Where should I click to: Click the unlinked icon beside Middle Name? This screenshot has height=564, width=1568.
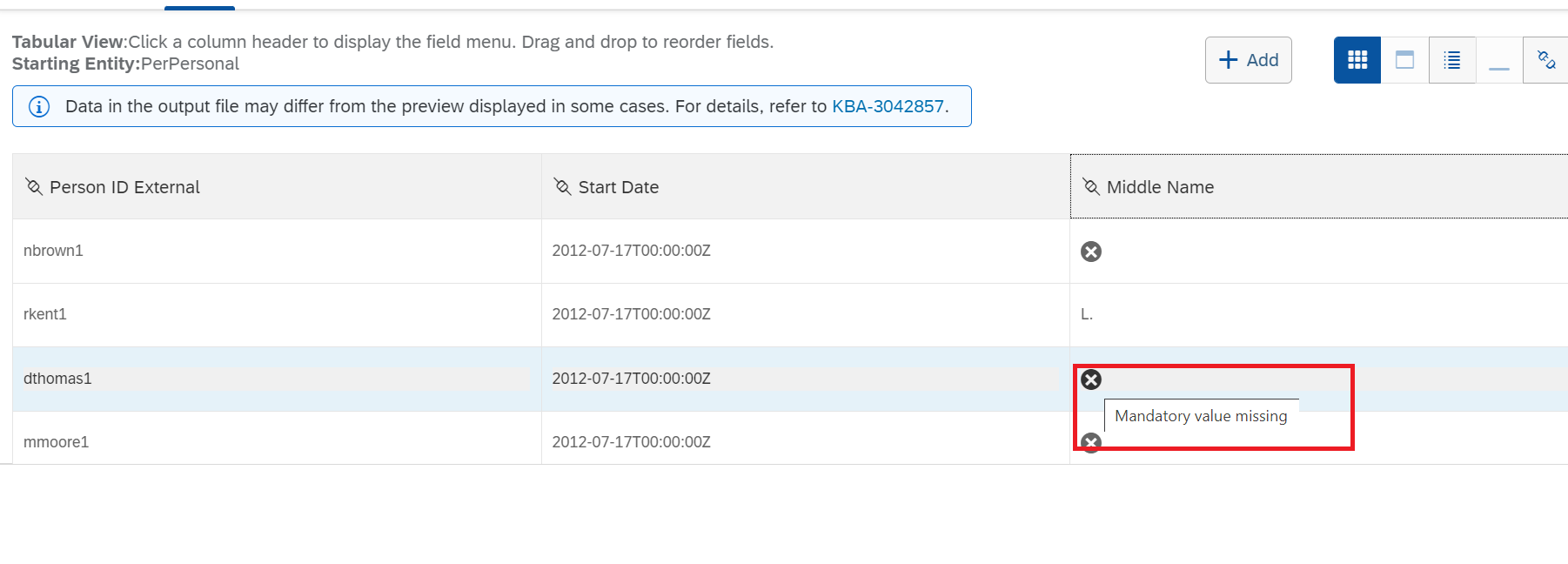tap(1091, 186)
